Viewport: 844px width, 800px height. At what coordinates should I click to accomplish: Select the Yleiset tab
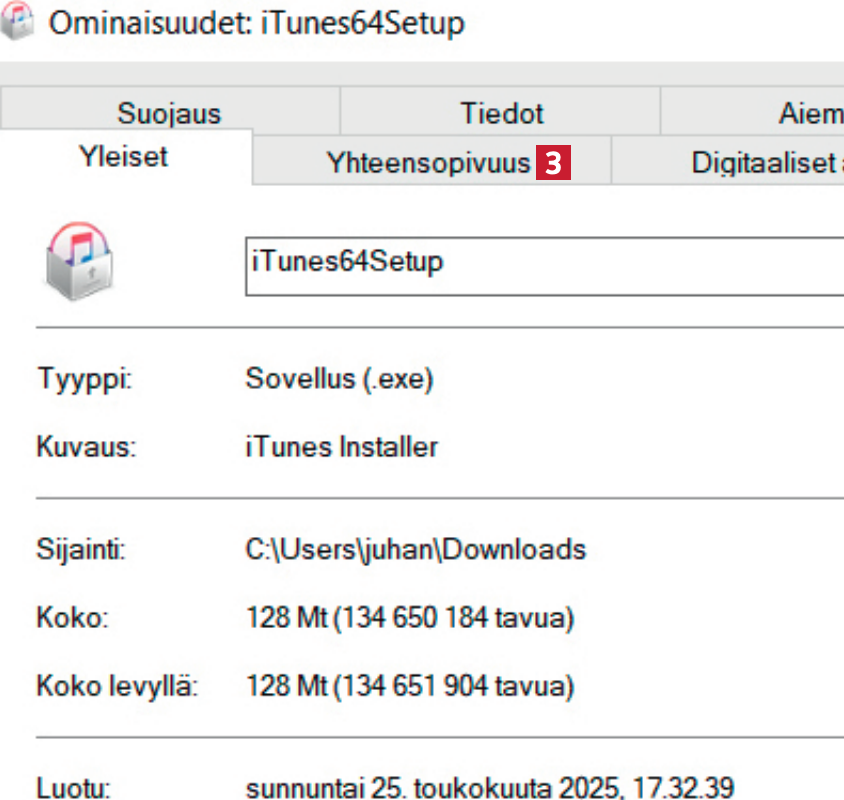tap(123, 157)
